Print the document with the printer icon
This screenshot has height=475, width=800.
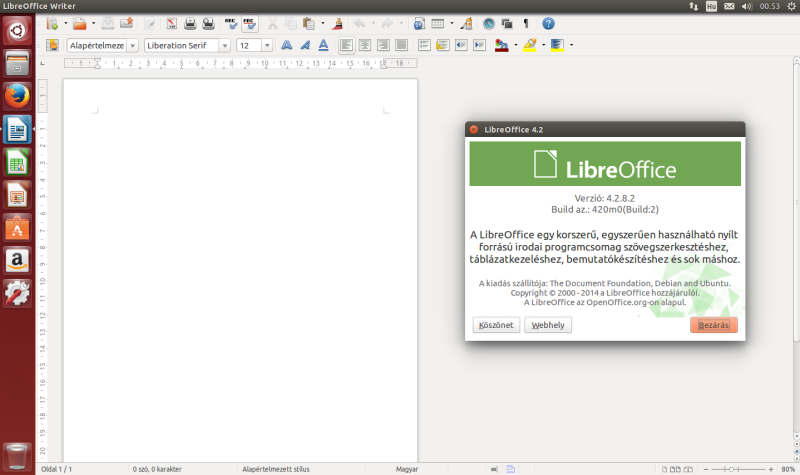[190, 23]
